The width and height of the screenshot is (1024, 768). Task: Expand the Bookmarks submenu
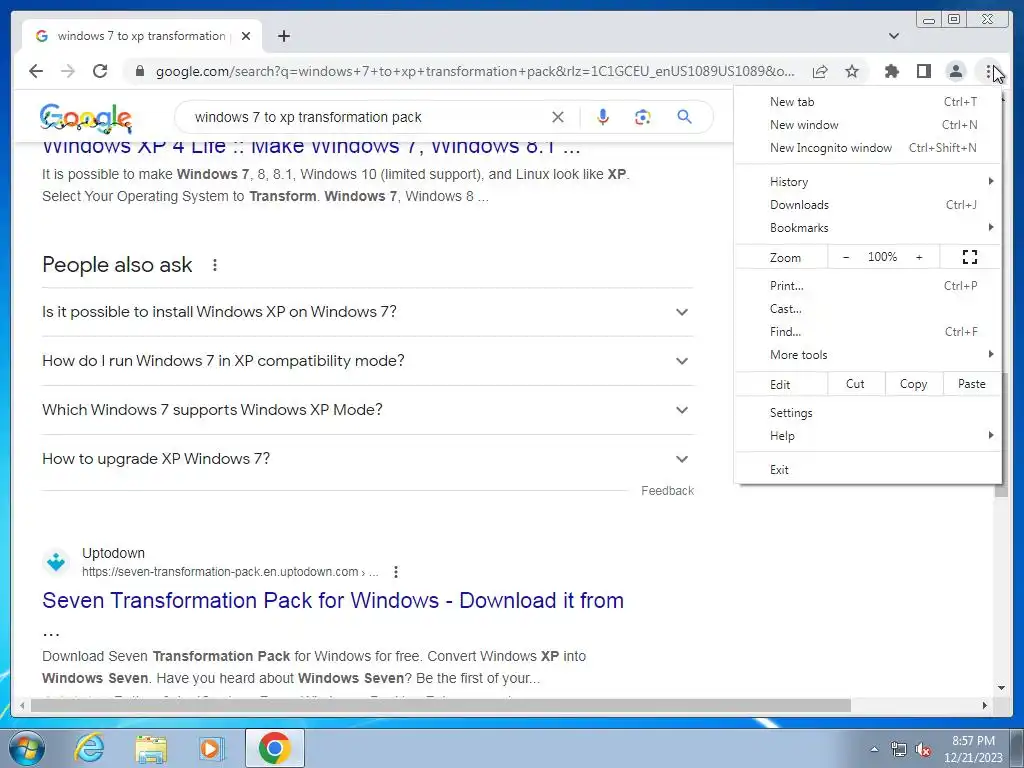pyautogui.click(x=867, y=227)
